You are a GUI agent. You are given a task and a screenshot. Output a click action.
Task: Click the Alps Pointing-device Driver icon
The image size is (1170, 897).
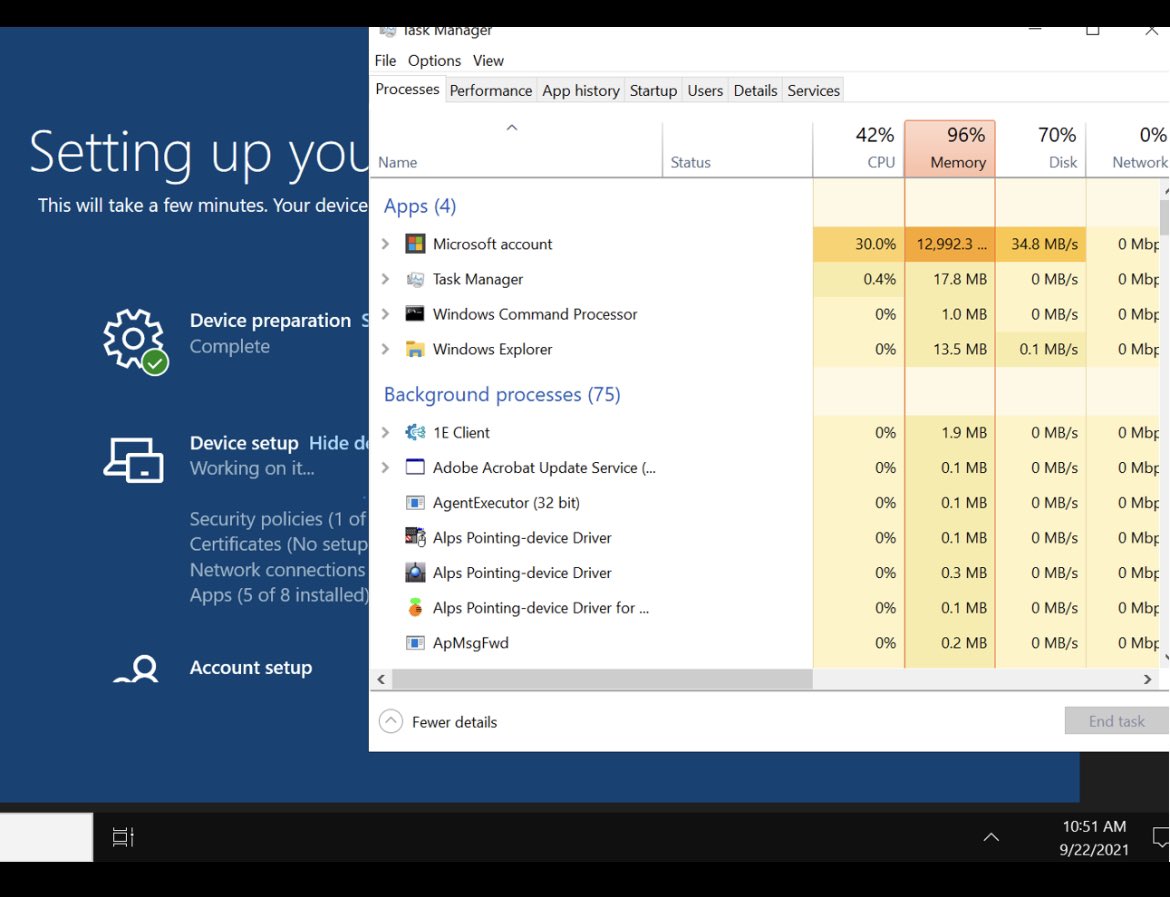[x=416, y=537]
